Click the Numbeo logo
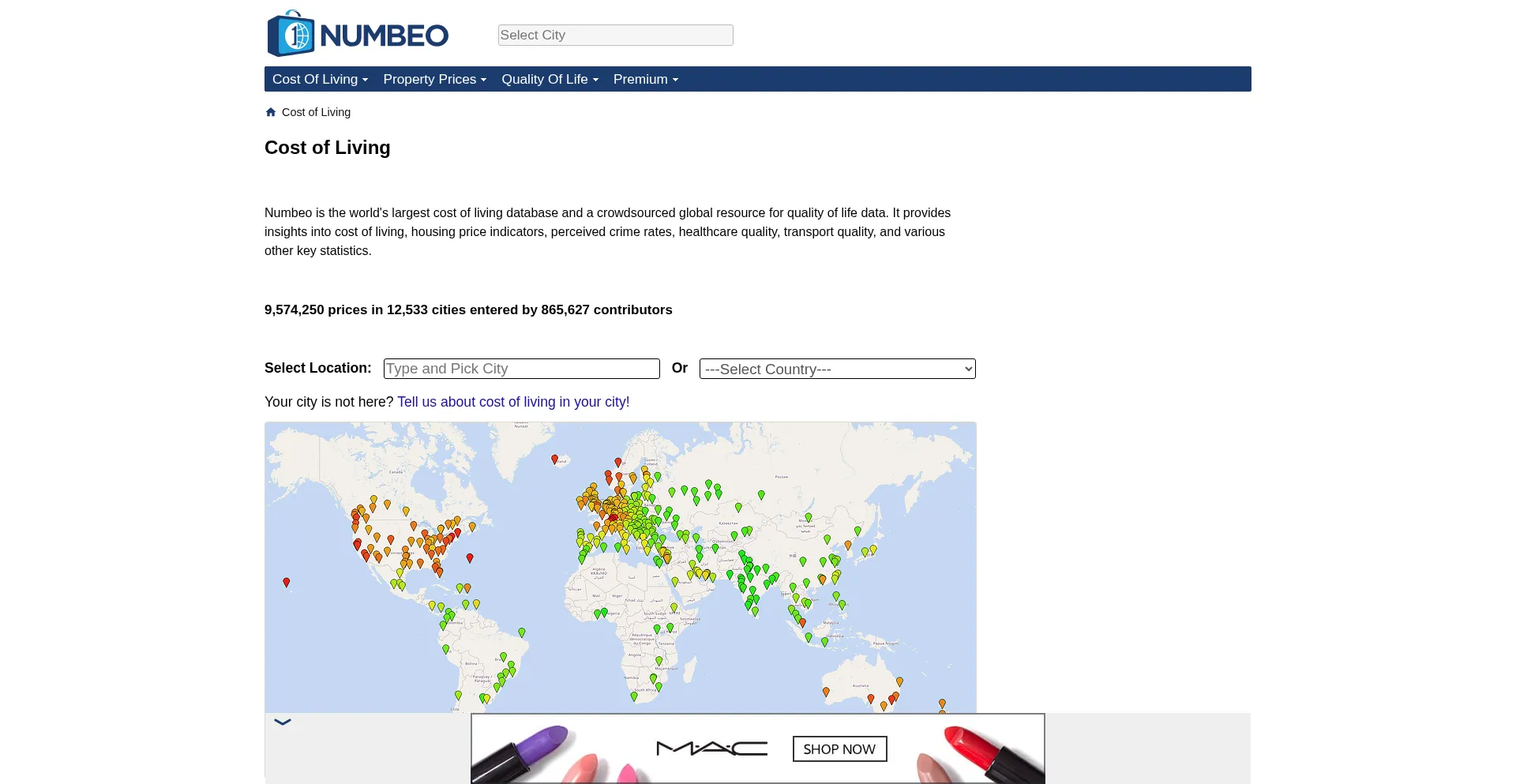The width and height of the screenshot is (1516, 784). pyautogui.click(x=358, y=34)
